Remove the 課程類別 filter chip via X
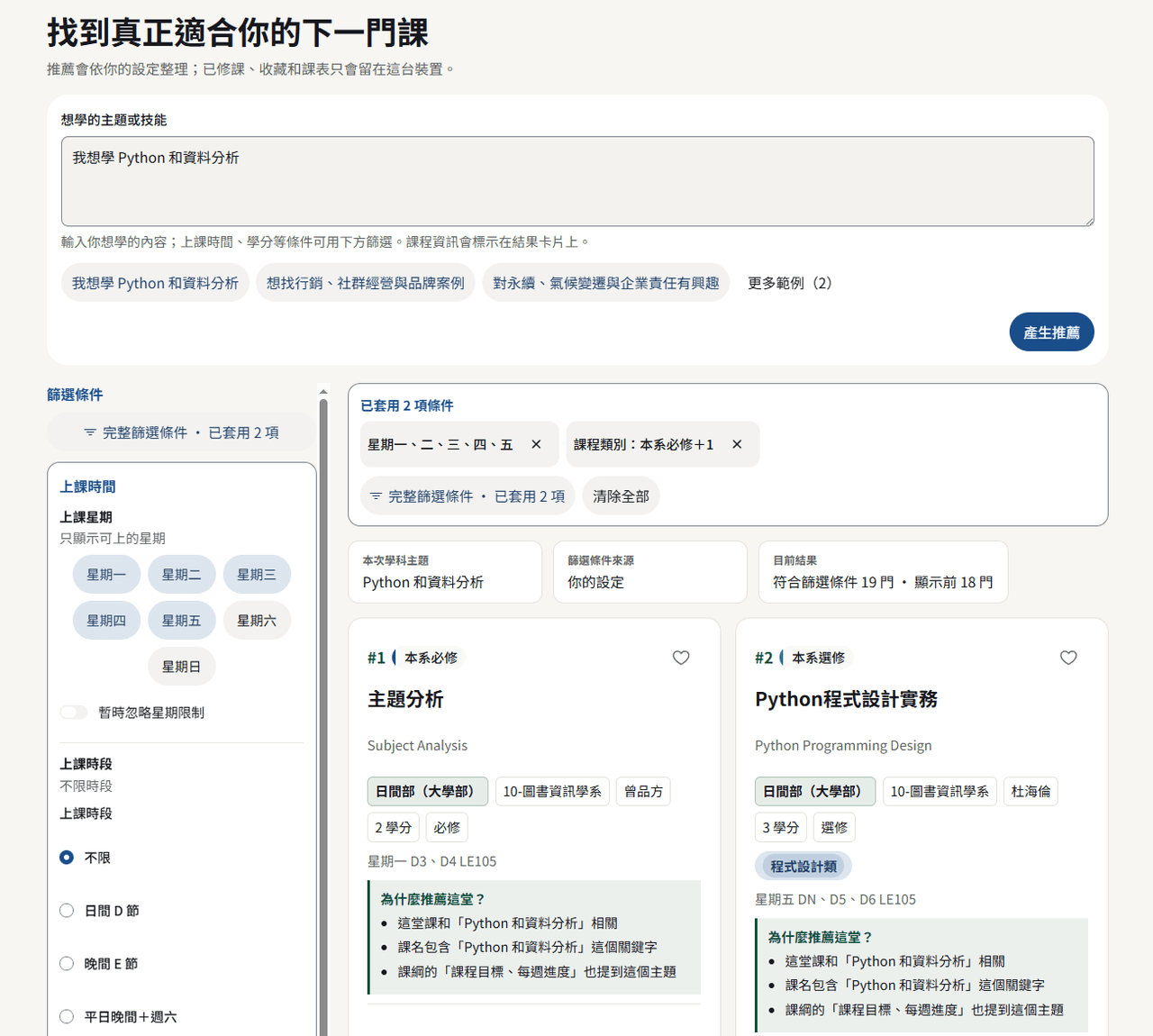This screenshot has width=1153, height=1036. [x=737, y=444]
